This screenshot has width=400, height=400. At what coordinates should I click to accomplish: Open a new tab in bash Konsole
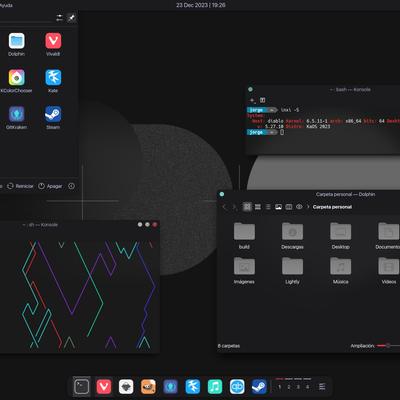point(252,100)
